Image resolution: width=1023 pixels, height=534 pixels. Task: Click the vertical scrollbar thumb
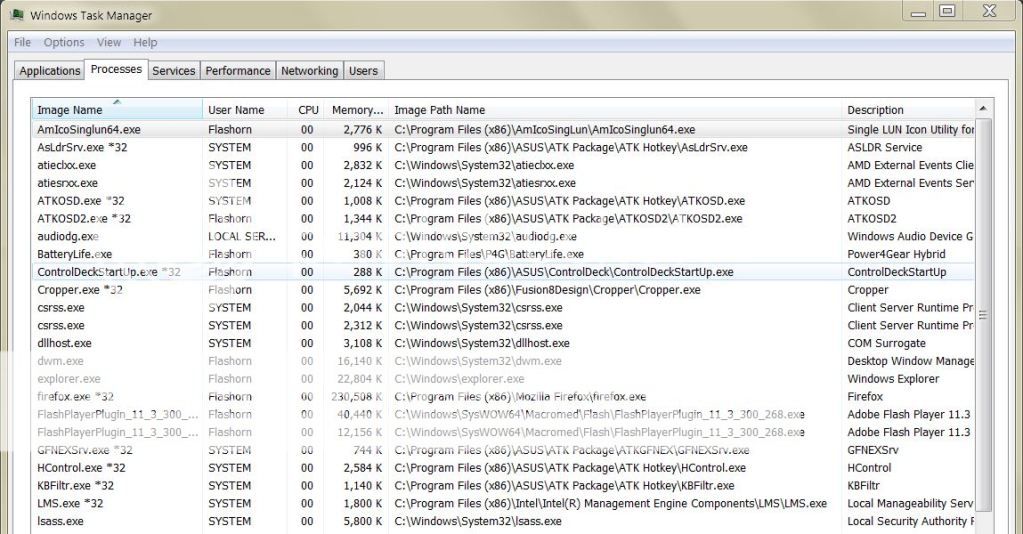point(983,313)
